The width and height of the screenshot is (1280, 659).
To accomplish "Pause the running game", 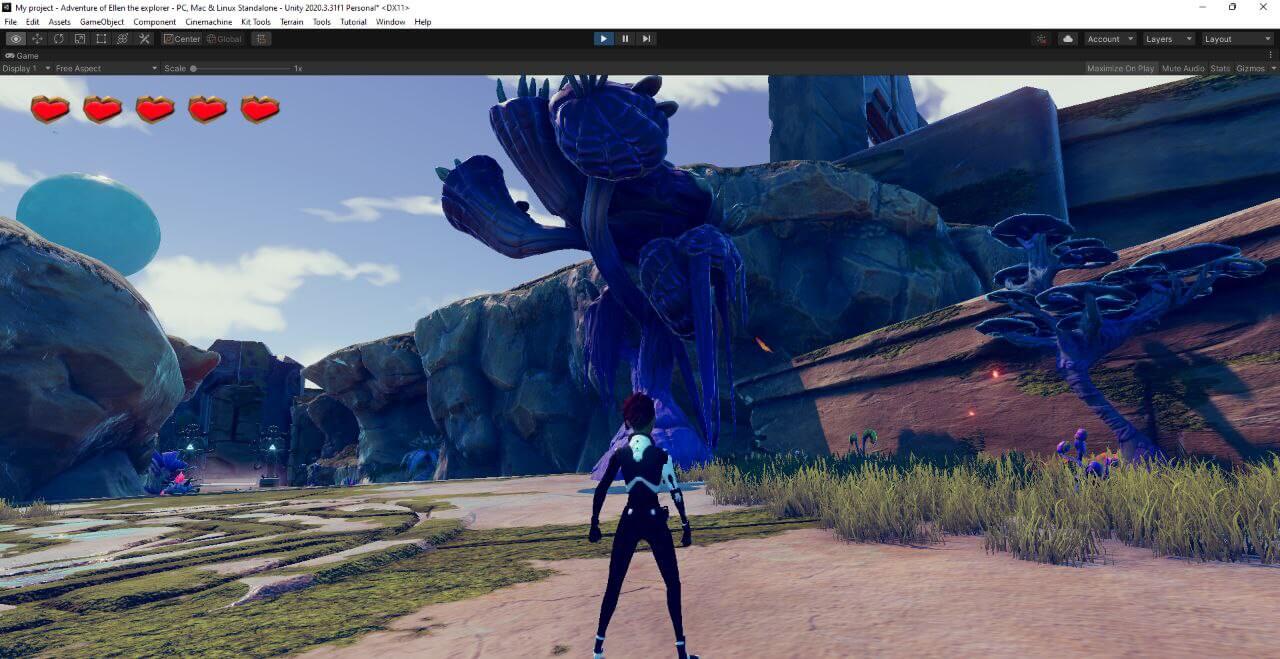I will pos(625,39).
